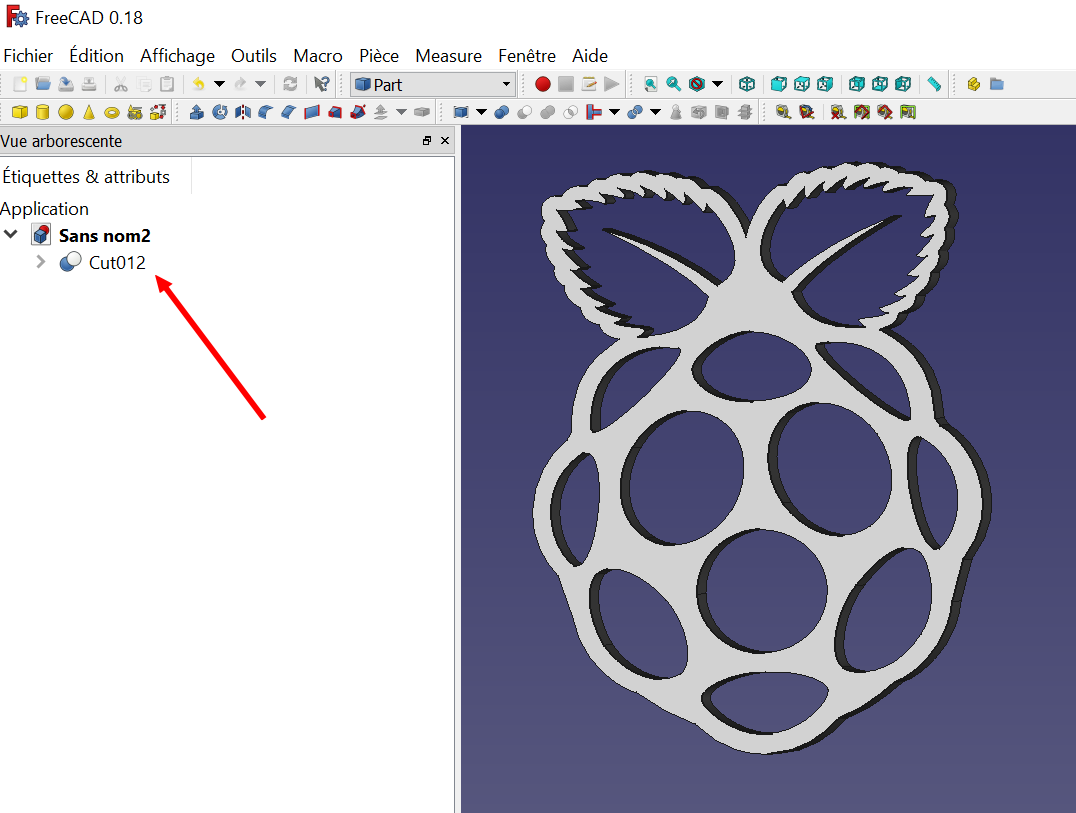
Task: Fit the selection in the view
Action: (674, 84)
